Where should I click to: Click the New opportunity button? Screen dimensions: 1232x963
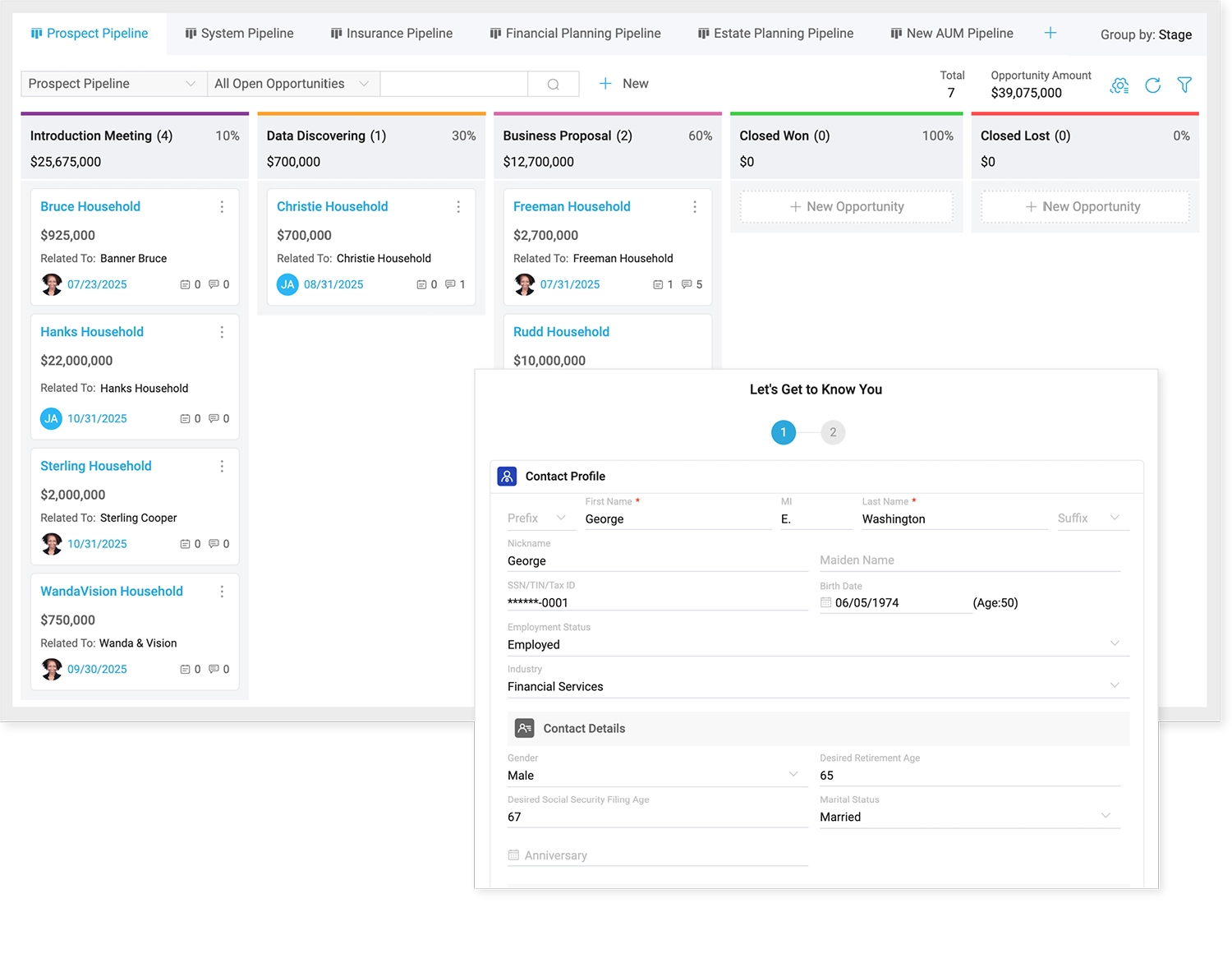(623, 84)
